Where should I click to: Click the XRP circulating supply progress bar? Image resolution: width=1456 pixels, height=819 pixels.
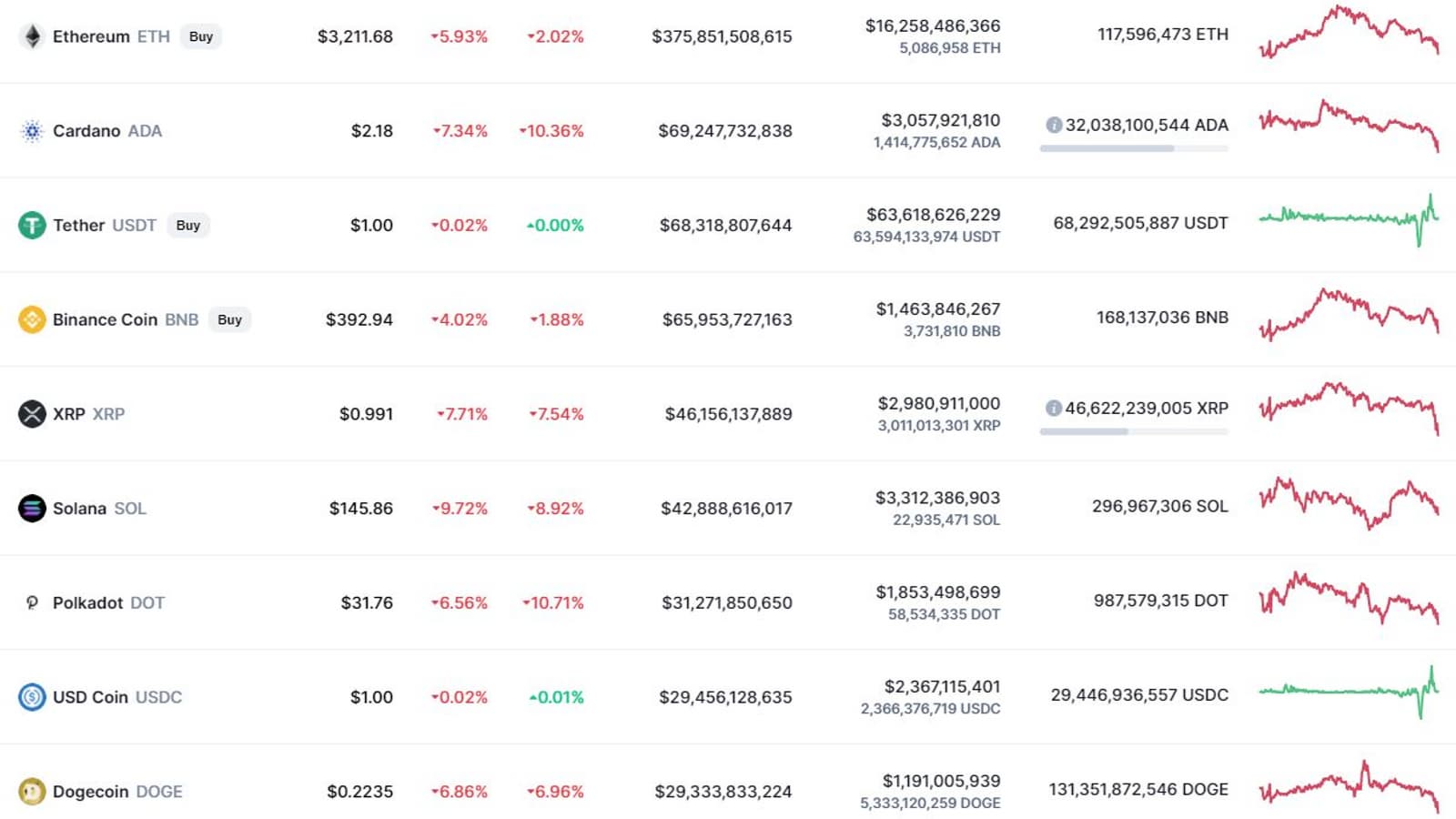(1134, 431)
